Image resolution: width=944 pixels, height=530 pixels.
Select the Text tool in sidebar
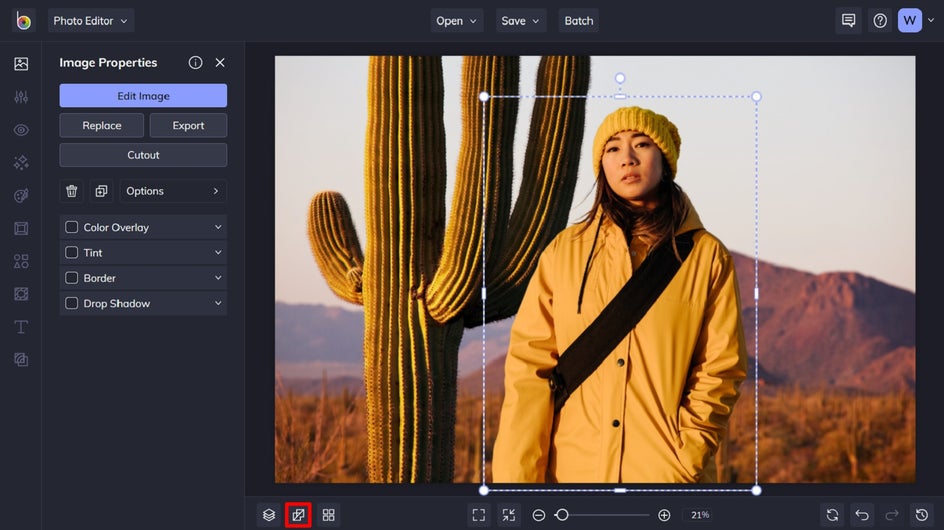coord(21,327)
